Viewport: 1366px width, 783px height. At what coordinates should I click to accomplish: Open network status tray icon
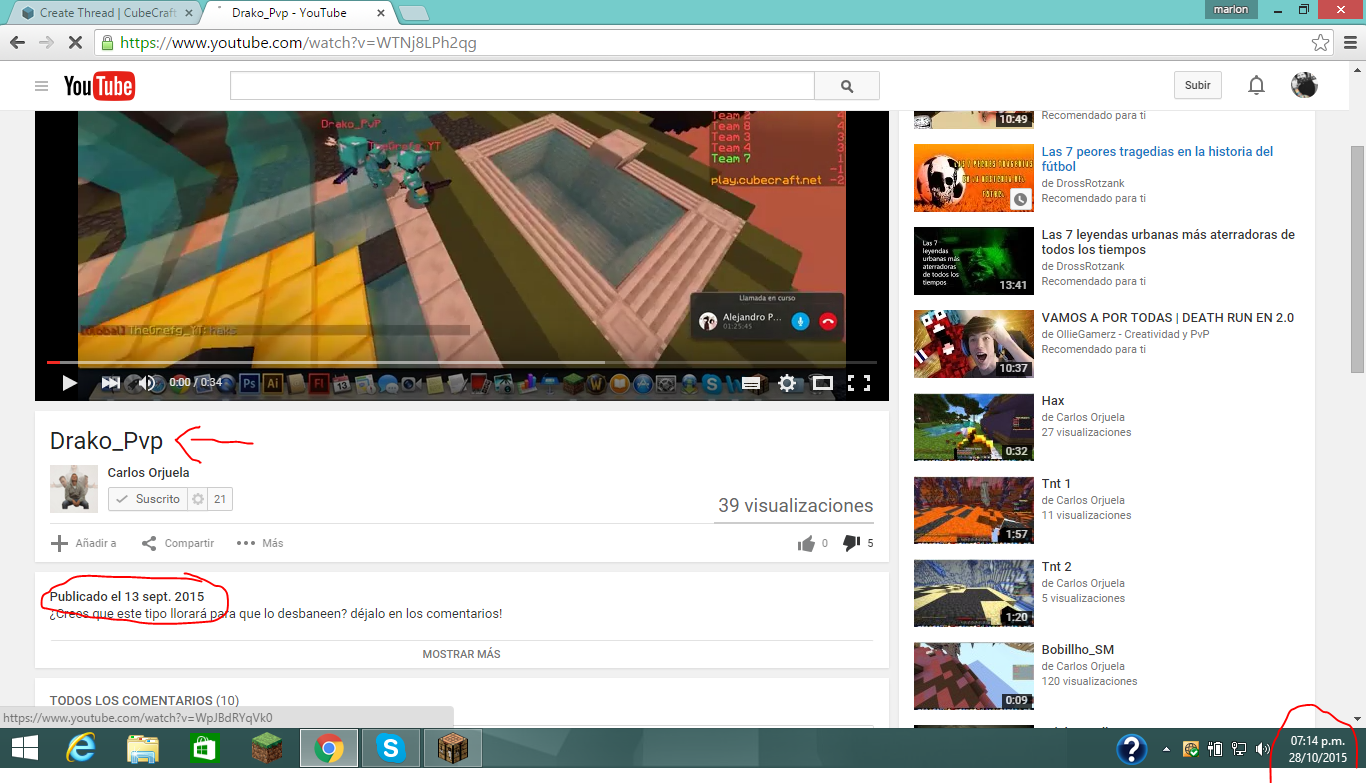(1239, 748)
